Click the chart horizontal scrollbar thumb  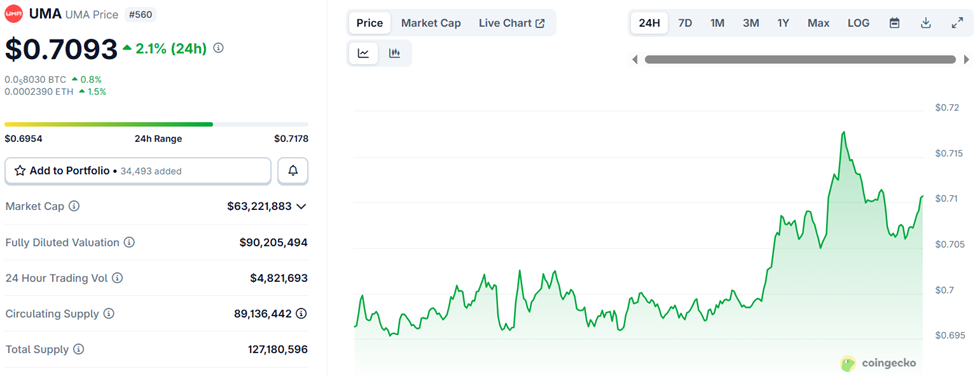(800, 60)
